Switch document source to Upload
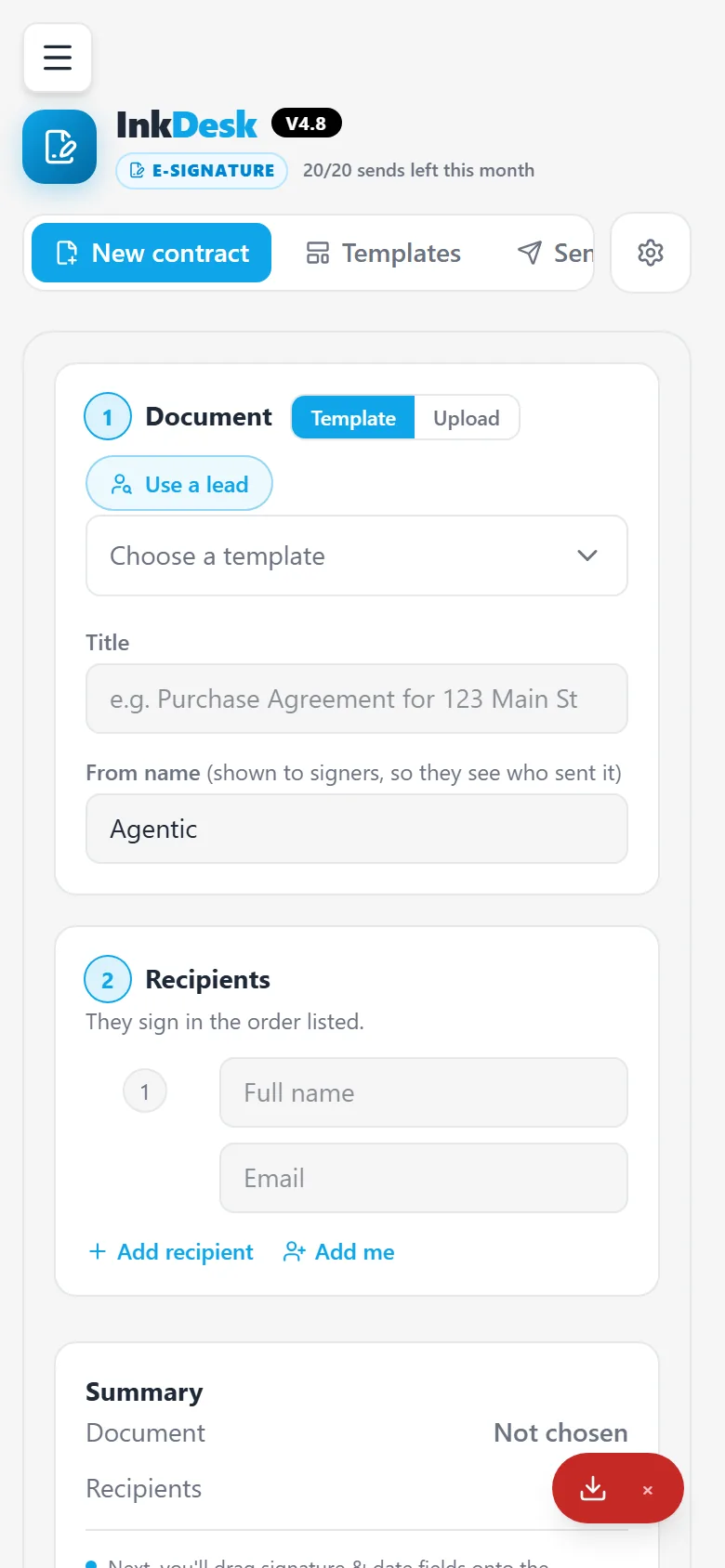 (467, 418)
